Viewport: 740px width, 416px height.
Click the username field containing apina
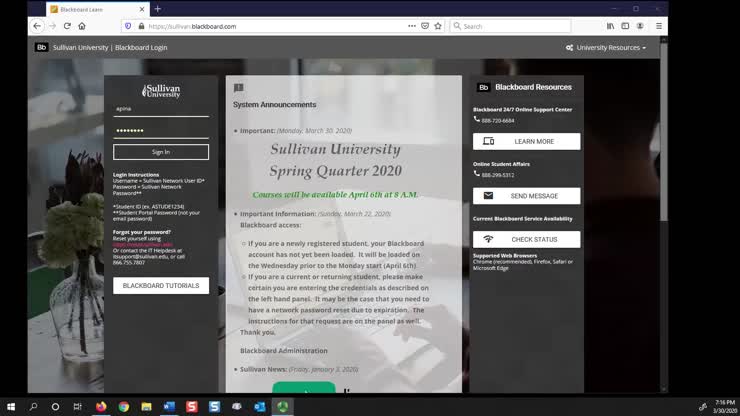161,109
